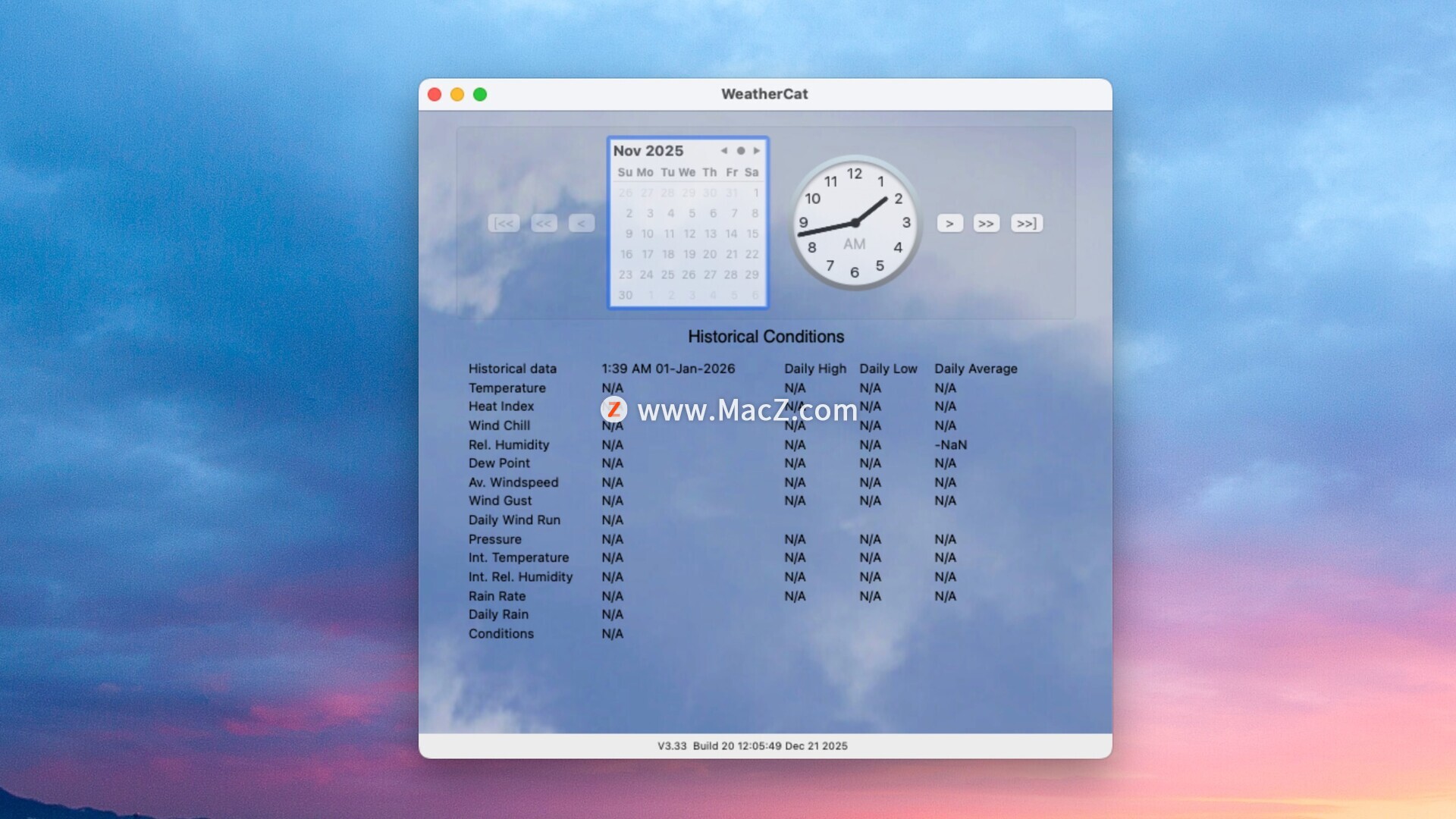Select November 24 in the calendar

tap(646, 275)
